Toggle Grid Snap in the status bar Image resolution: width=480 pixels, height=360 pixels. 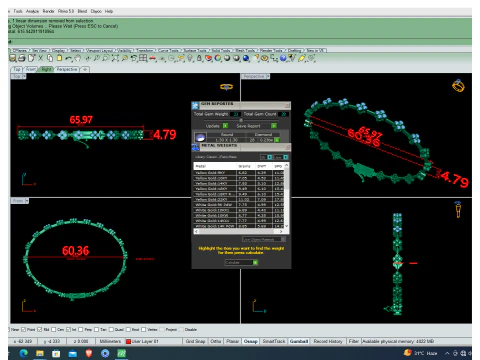(x=195, y=341)
